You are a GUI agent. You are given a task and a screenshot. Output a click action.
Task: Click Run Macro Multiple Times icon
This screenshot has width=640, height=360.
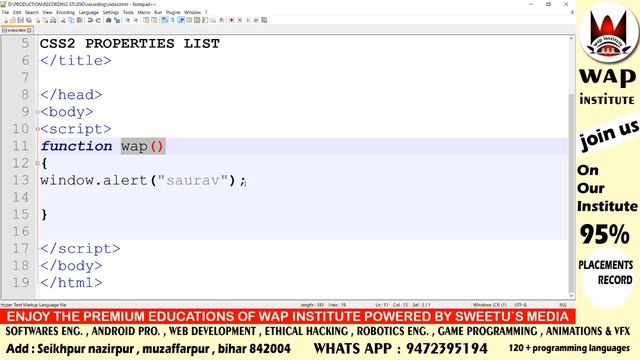point(256,20)
